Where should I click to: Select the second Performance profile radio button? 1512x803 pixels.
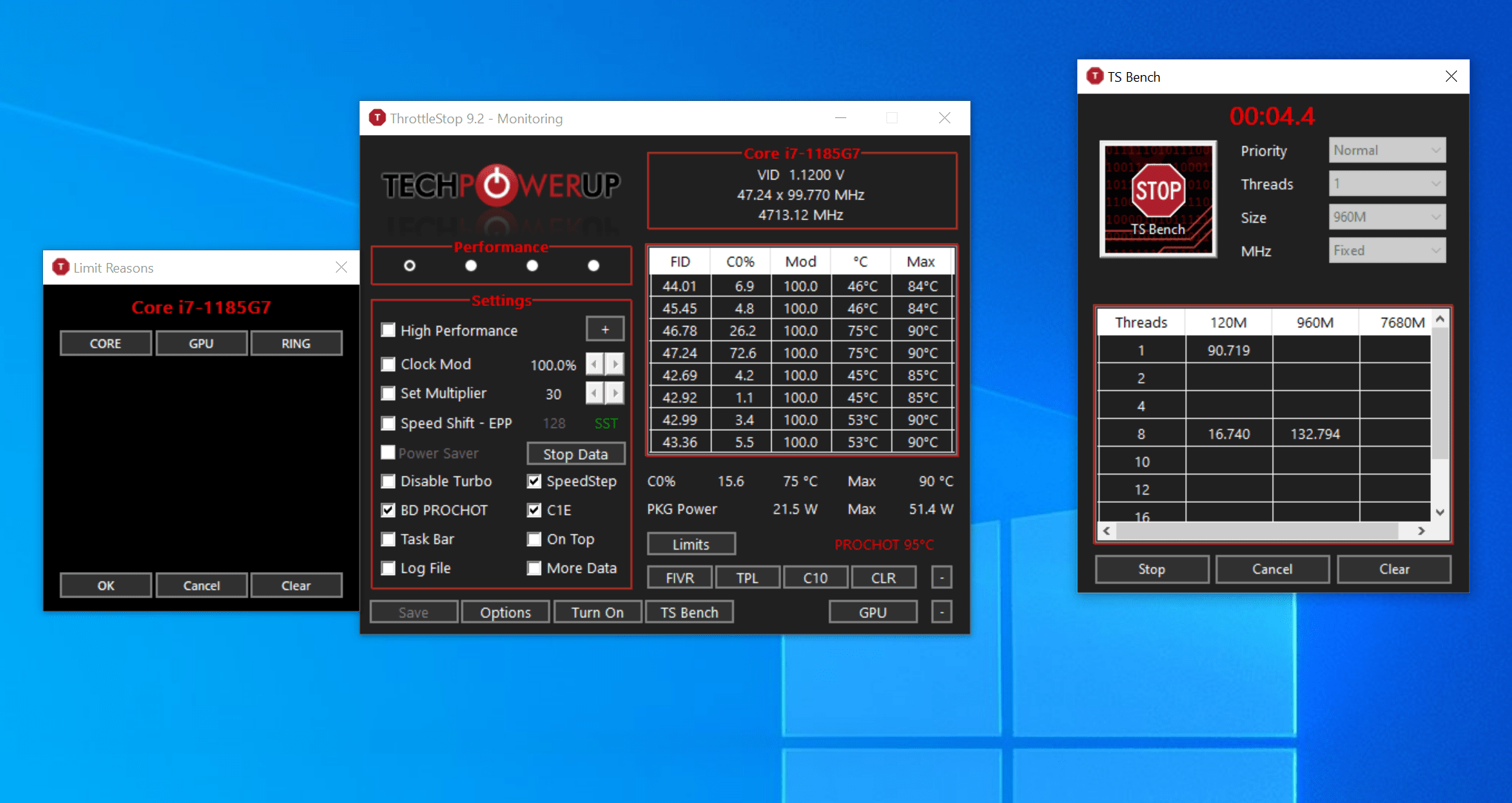tap(471, 265)
